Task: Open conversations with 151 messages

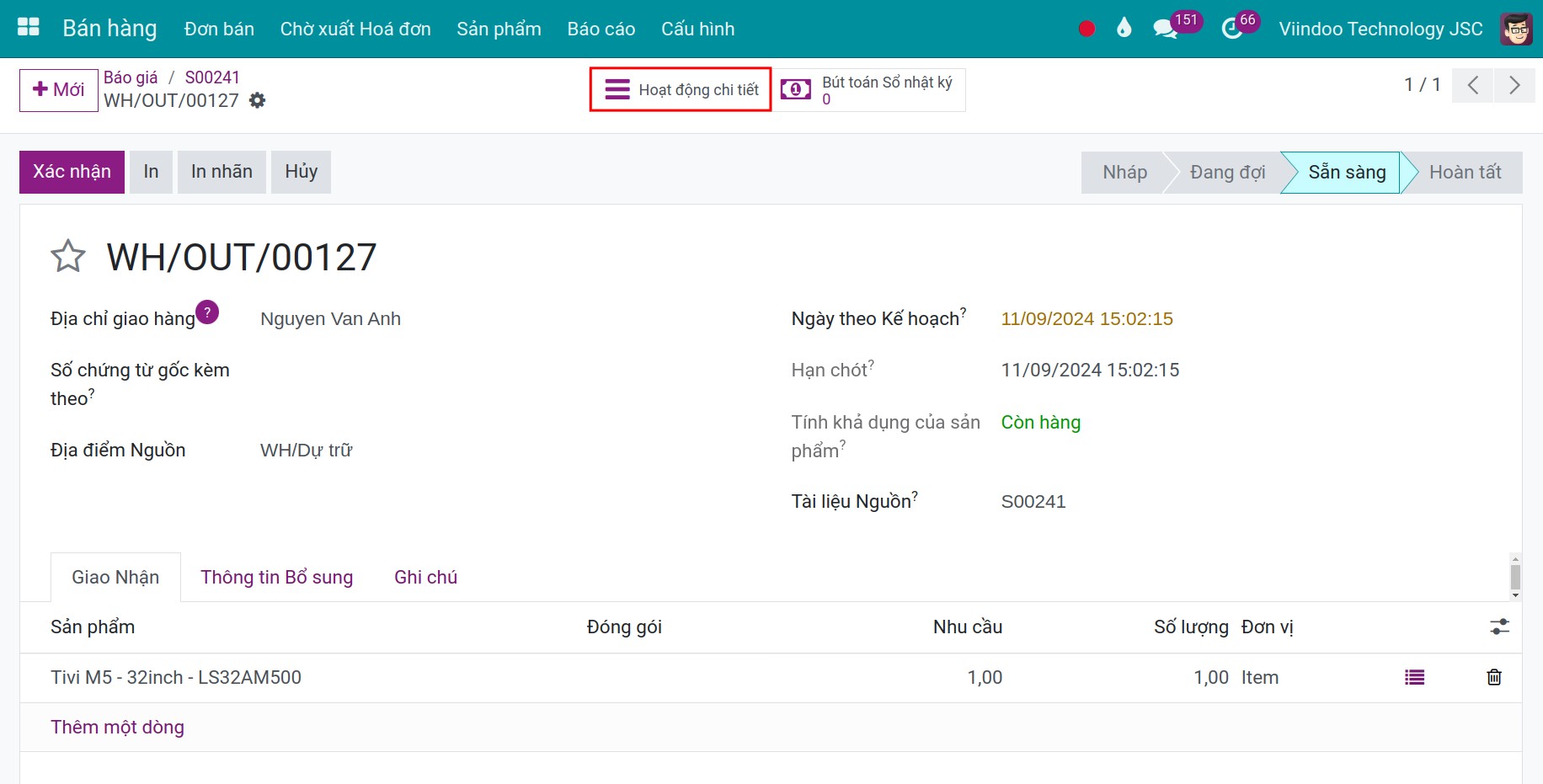Action: tap(1176, 25)
